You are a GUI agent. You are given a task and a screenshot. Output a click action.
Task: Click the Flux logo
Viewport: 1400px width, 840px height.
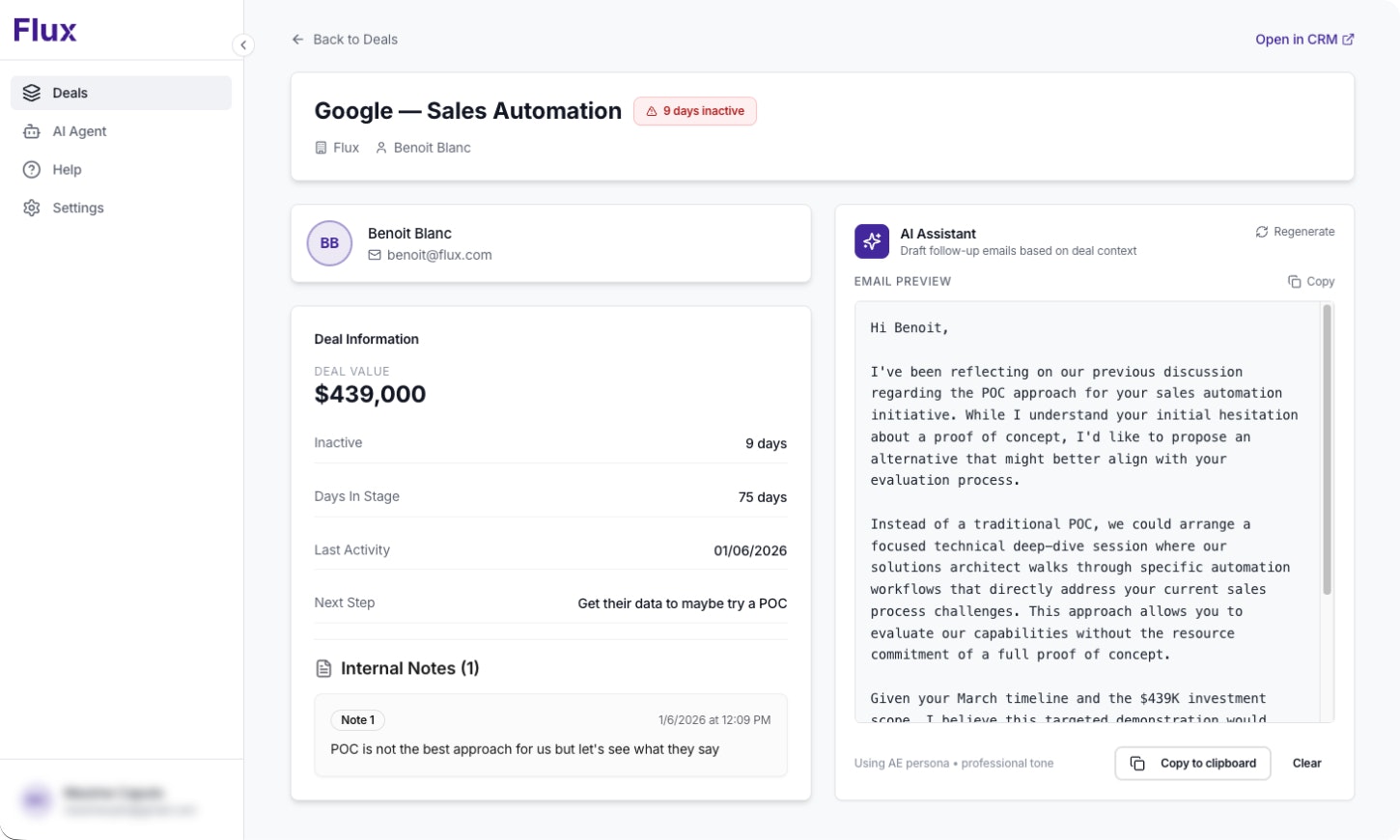click(44, 30)
